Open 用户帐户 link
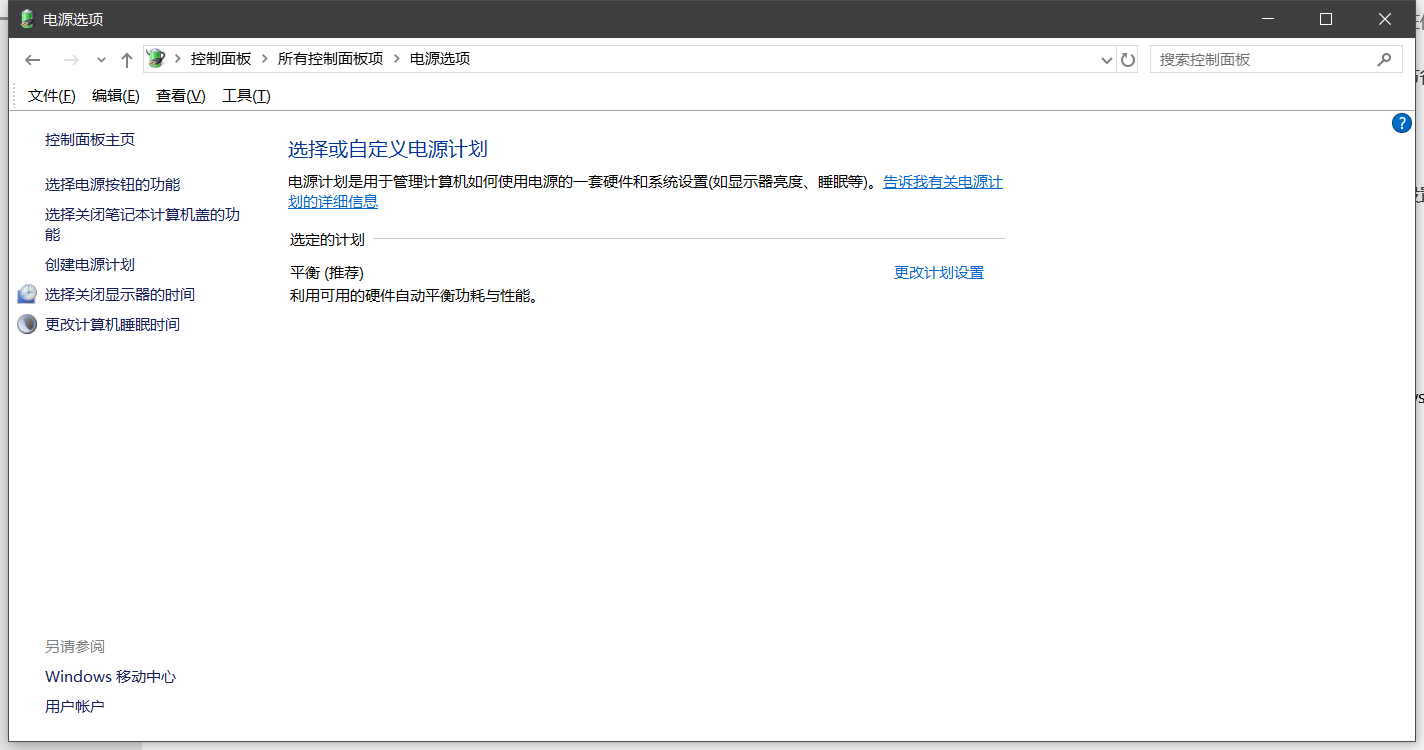This screenshot has height=750, width=1424. (75, 707)
